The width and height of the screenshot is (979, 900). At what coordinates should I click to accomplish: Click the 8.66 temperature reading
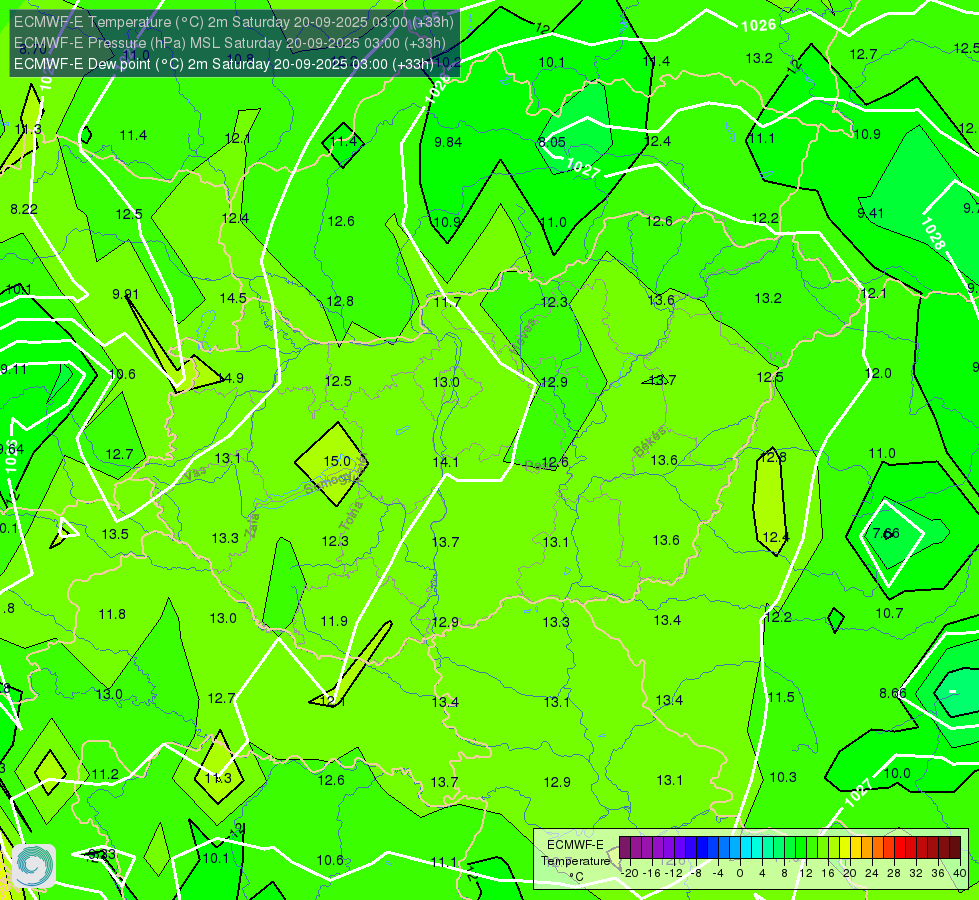tap(893, 693)
